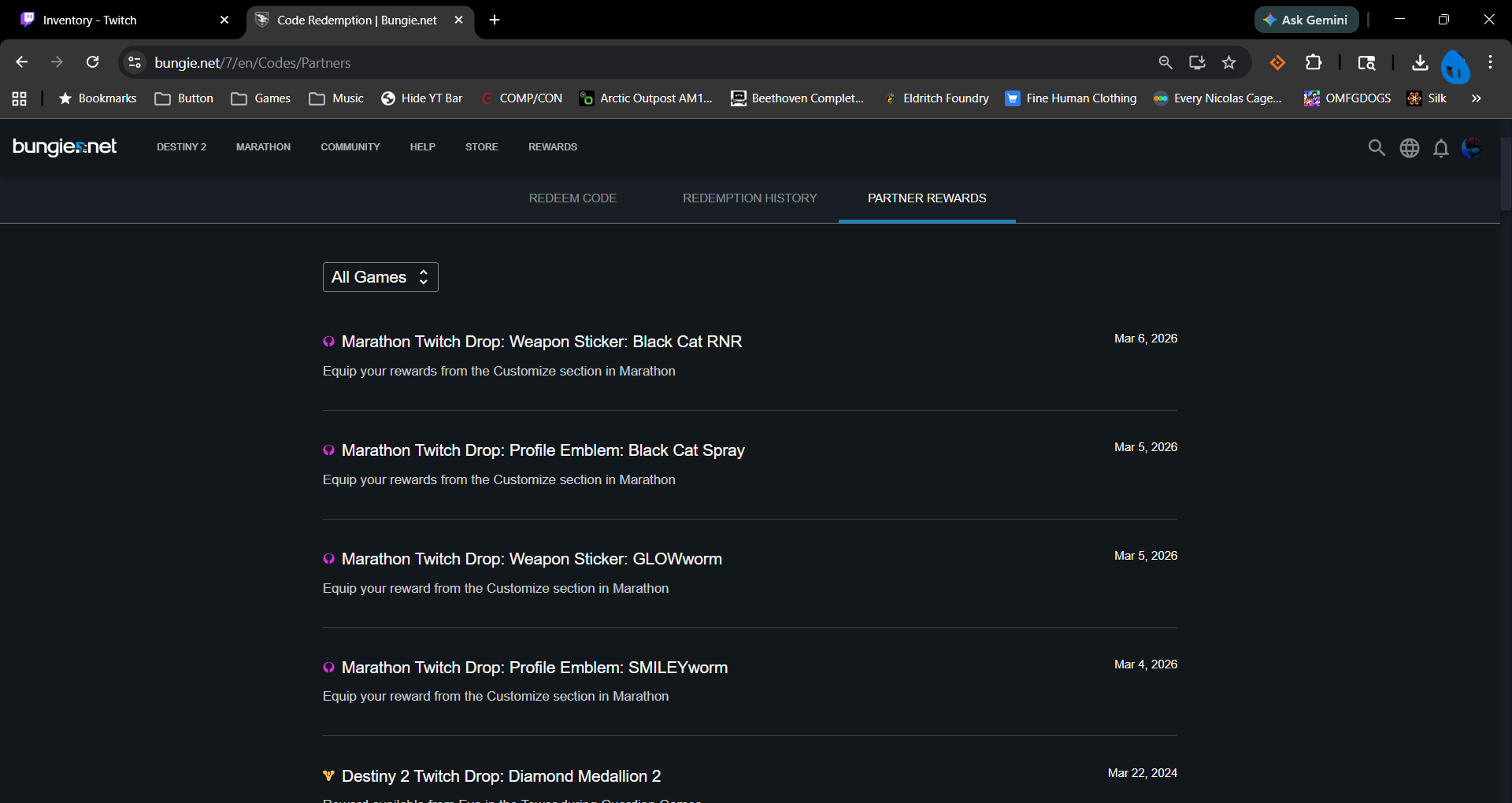This screenshot has width=1512, height=803.
Task: Open the browser extensions puzzle icon
Action: [x=1314, y=63]
